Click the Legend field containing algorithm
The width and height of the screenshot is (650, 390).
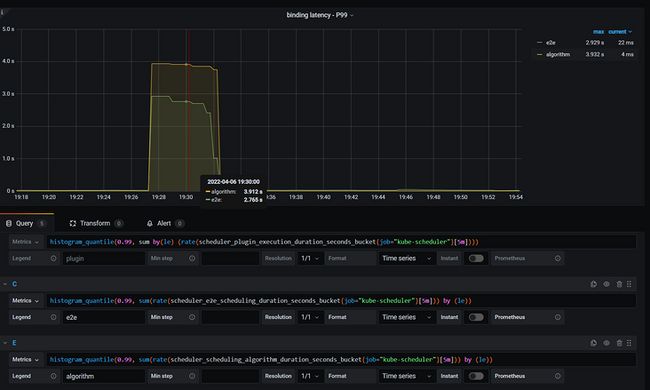pos(104,376)
